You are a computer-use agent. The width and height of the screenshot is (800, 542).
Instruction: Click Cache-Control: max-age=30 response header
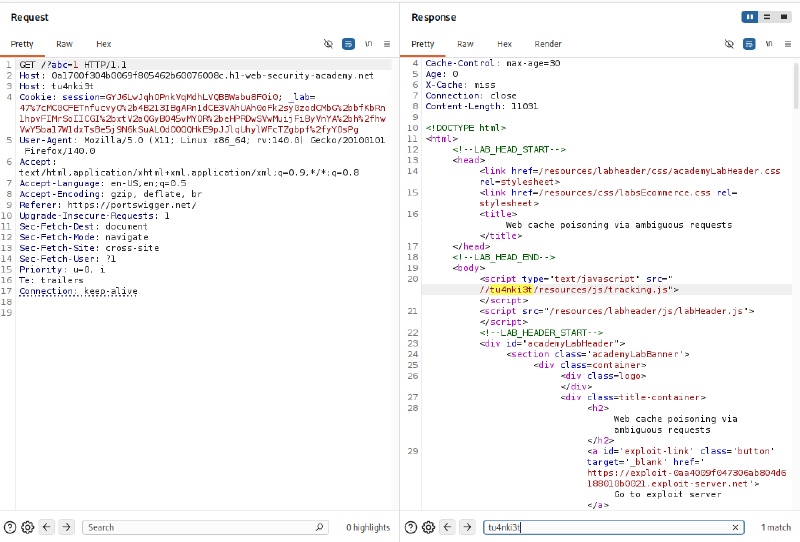(493, 63)
